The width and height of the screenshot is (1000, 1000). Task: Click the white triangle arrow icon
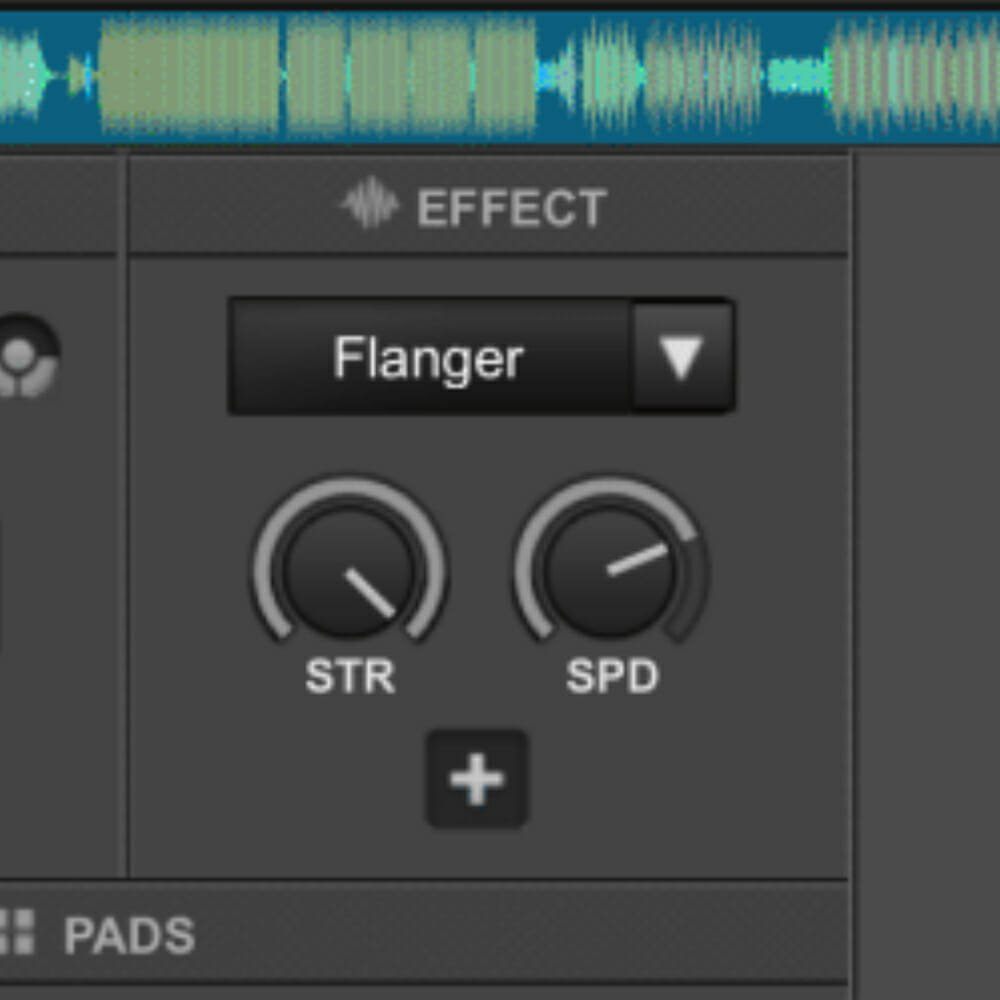tap(682, 357)
